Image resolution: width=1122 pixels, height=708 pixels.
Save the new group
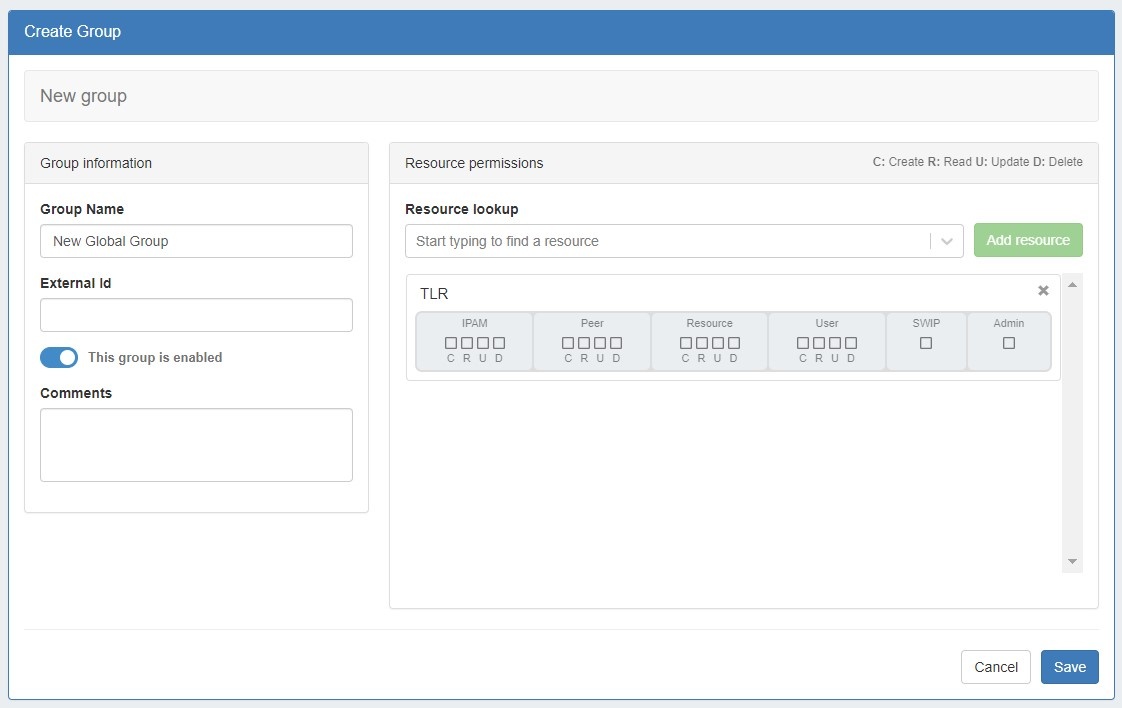point(1069,667)
